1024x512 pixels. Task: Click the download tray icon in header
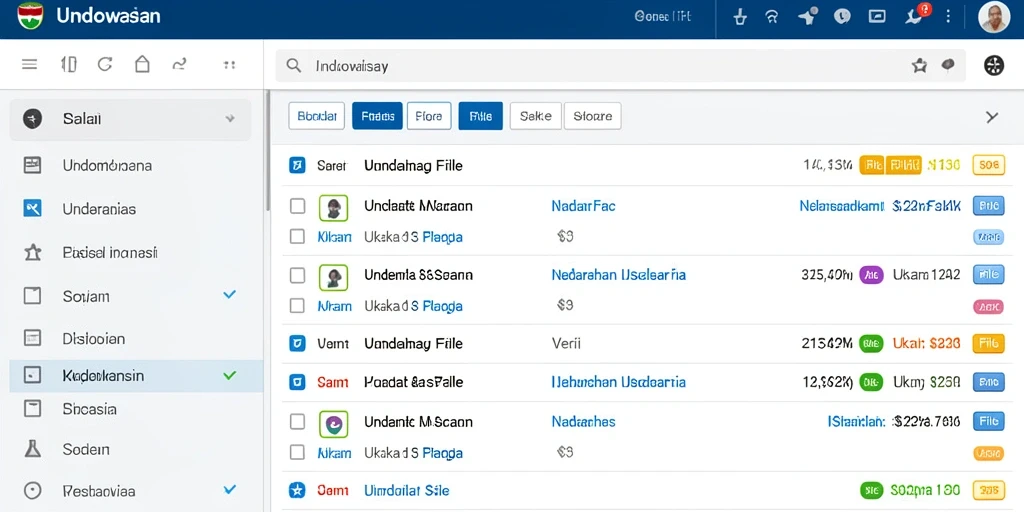[739, 17]
